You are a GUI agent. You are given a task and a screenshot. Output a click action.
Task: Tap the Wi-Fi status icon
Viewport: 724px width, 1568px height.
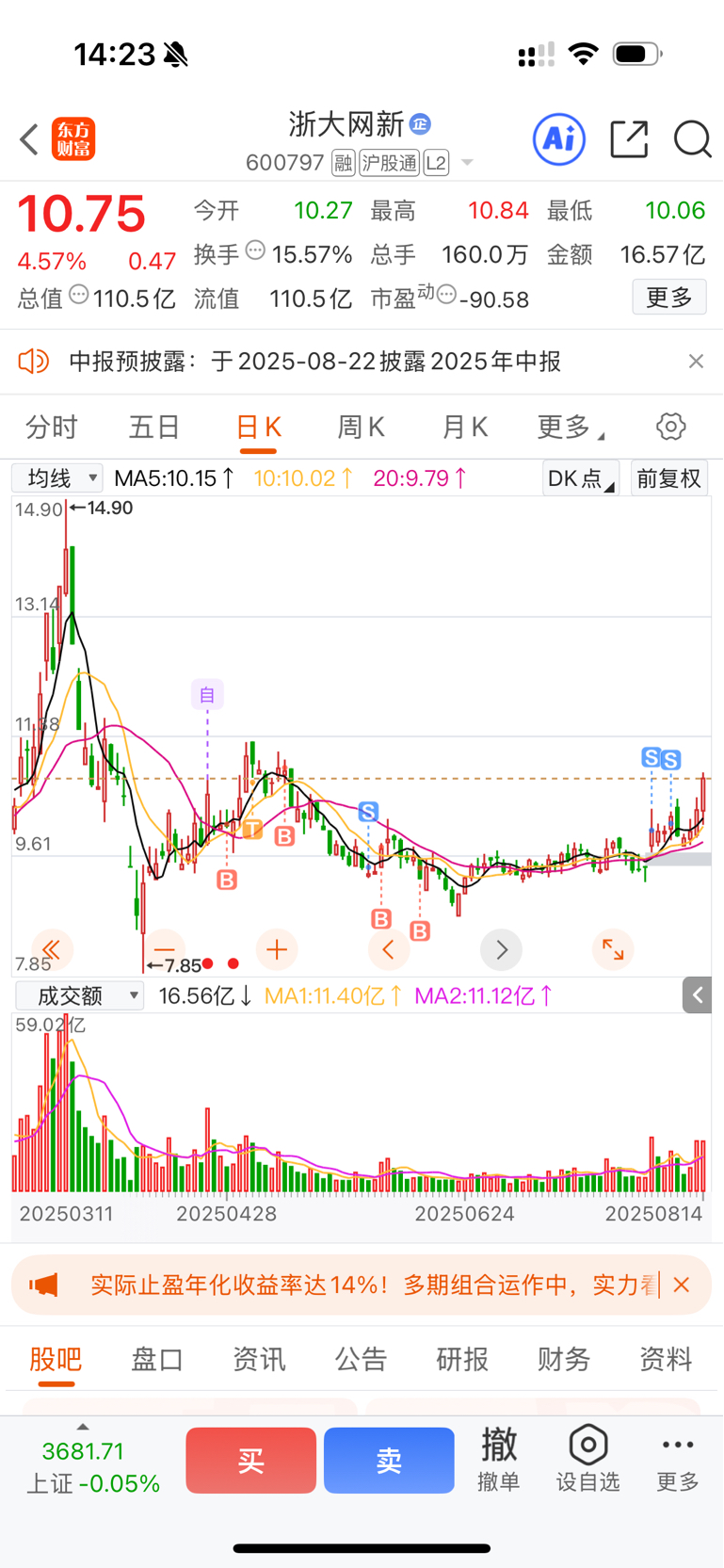click(584, 54)
